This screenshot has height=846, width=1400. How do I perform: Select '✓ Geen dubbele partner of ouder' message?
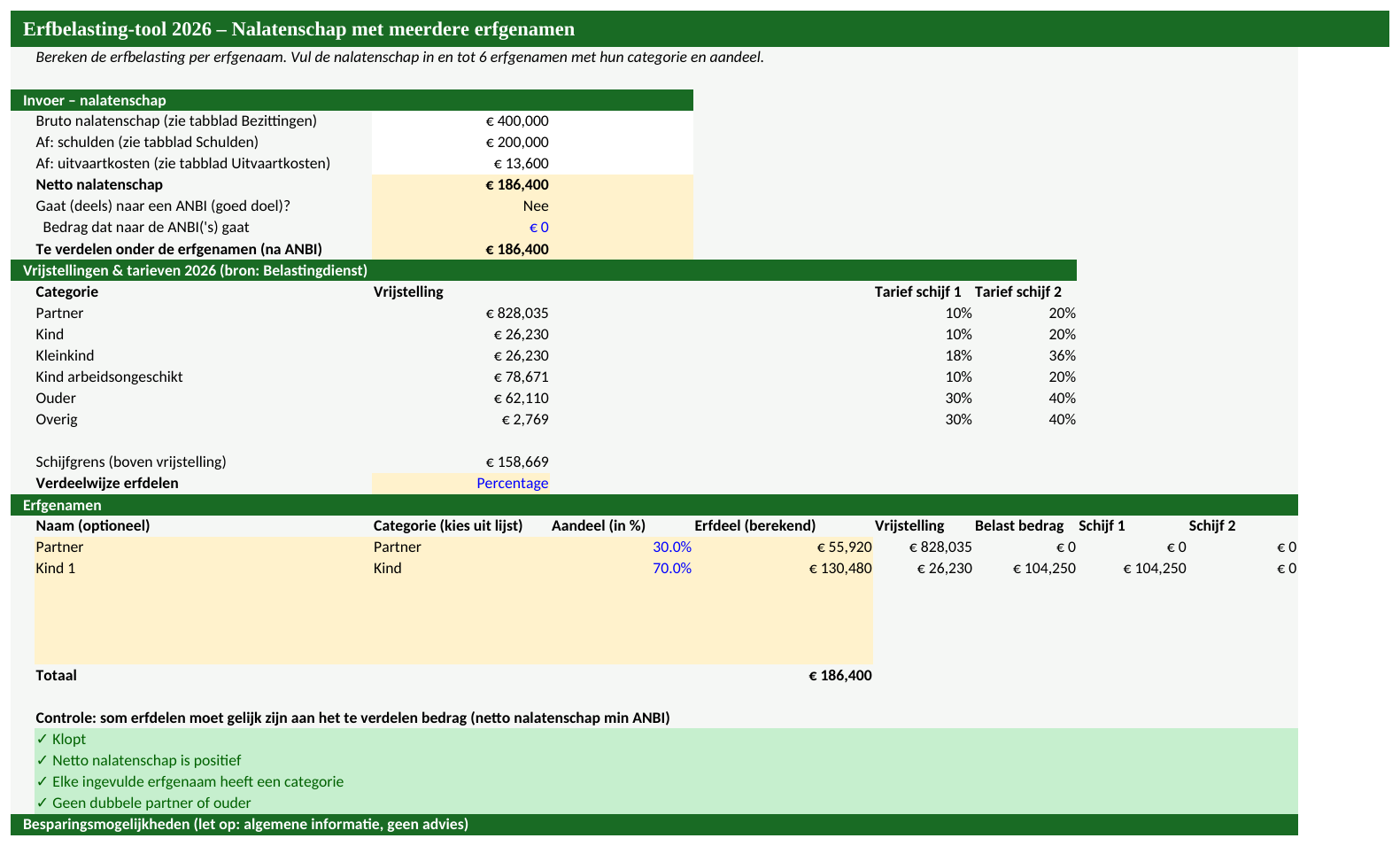coord(143,803)
